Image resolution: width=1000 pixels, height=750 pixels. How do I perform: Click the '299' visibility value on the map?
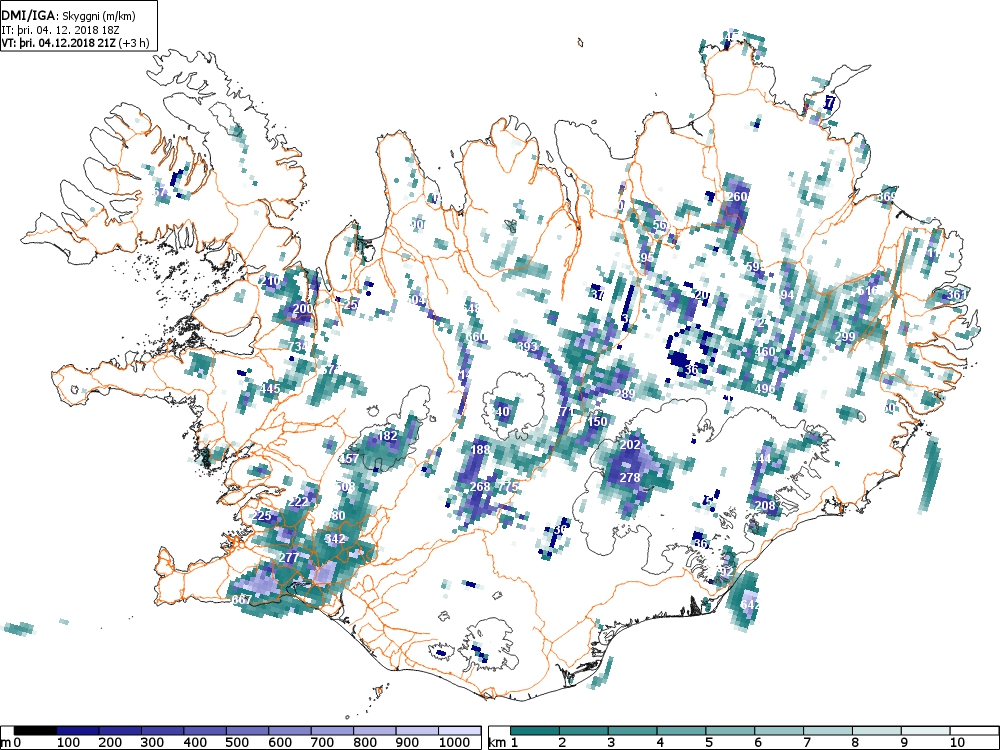coord(845,337)
